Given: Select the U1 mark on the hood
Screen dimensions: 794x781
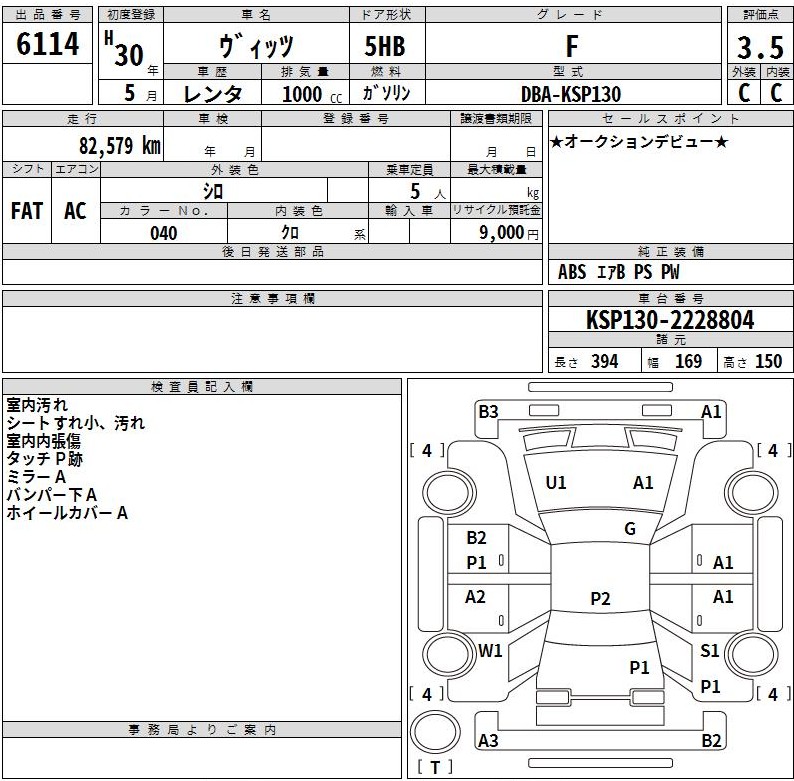Looking at the screenshot, I should coord(556,483).
